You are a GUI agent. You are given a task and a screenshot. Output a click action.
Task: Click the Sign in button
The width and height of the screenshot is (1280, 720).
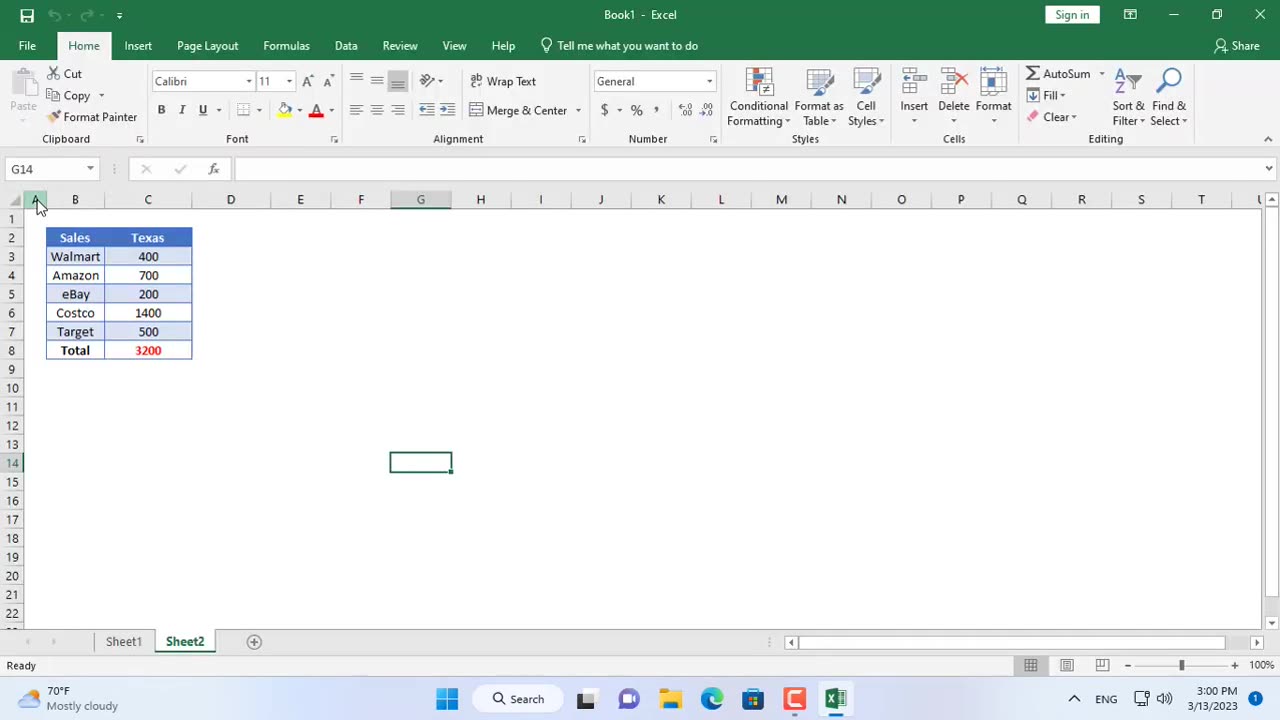click(1072, 15)
